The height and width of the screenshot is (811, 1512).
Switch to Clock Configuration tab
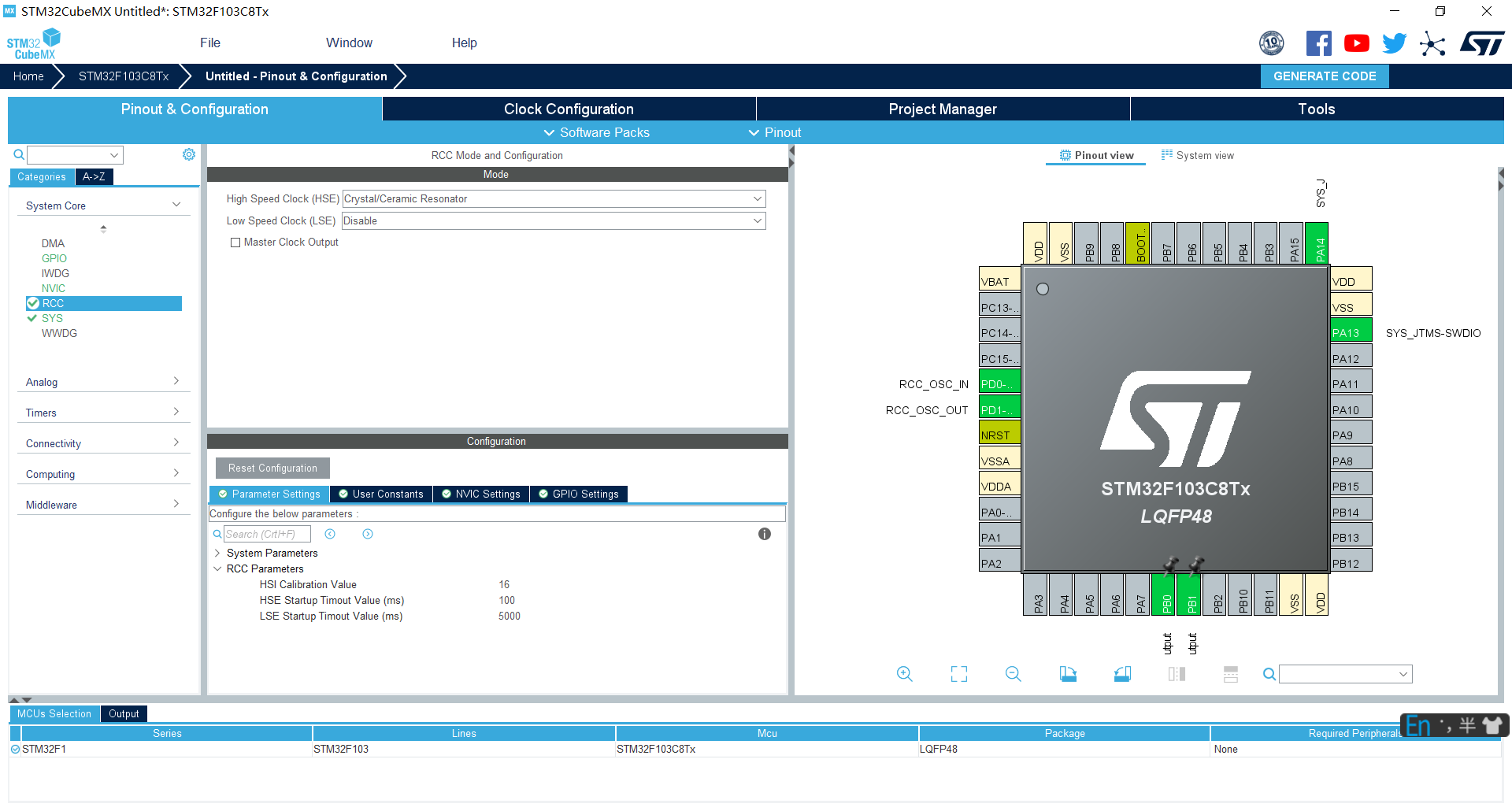point(569,109)
